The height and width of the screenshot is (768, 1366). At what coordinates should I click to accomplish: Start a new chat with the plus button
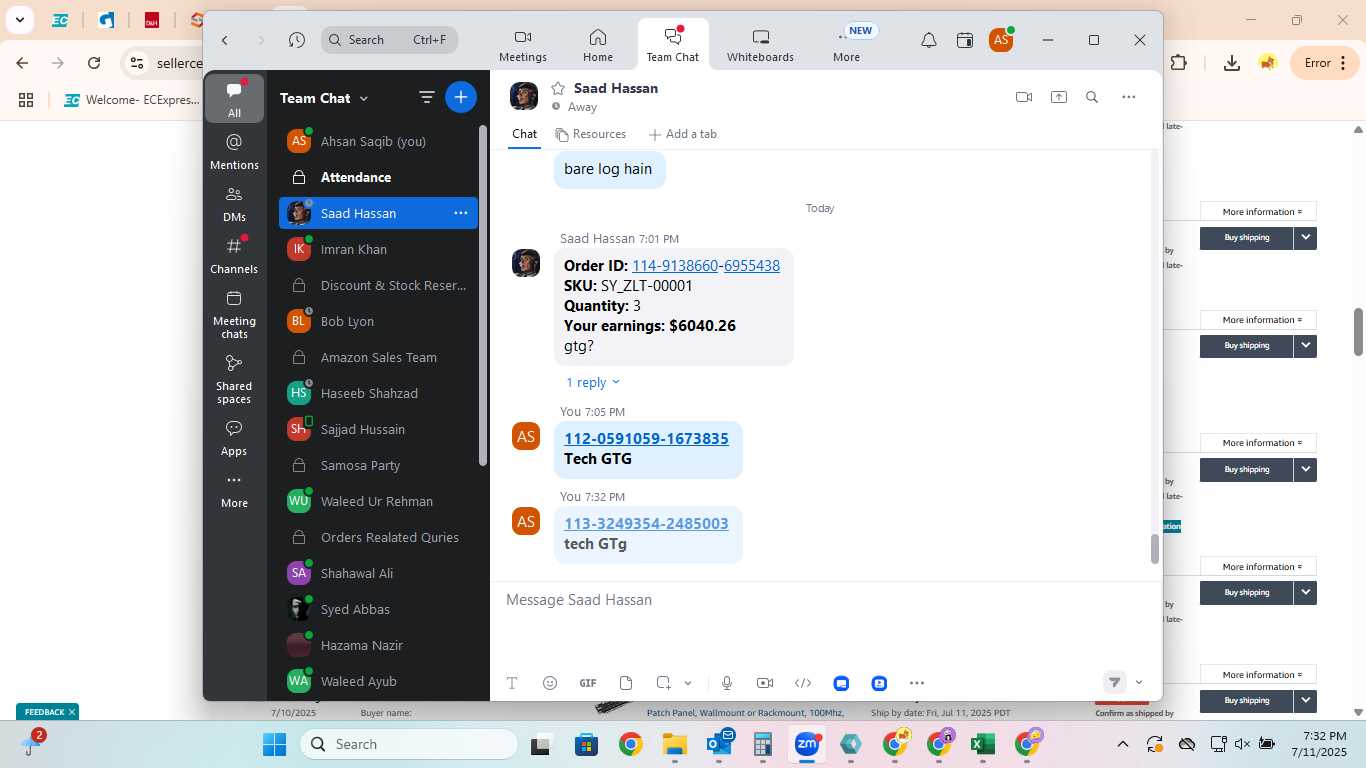pos(461,97)
